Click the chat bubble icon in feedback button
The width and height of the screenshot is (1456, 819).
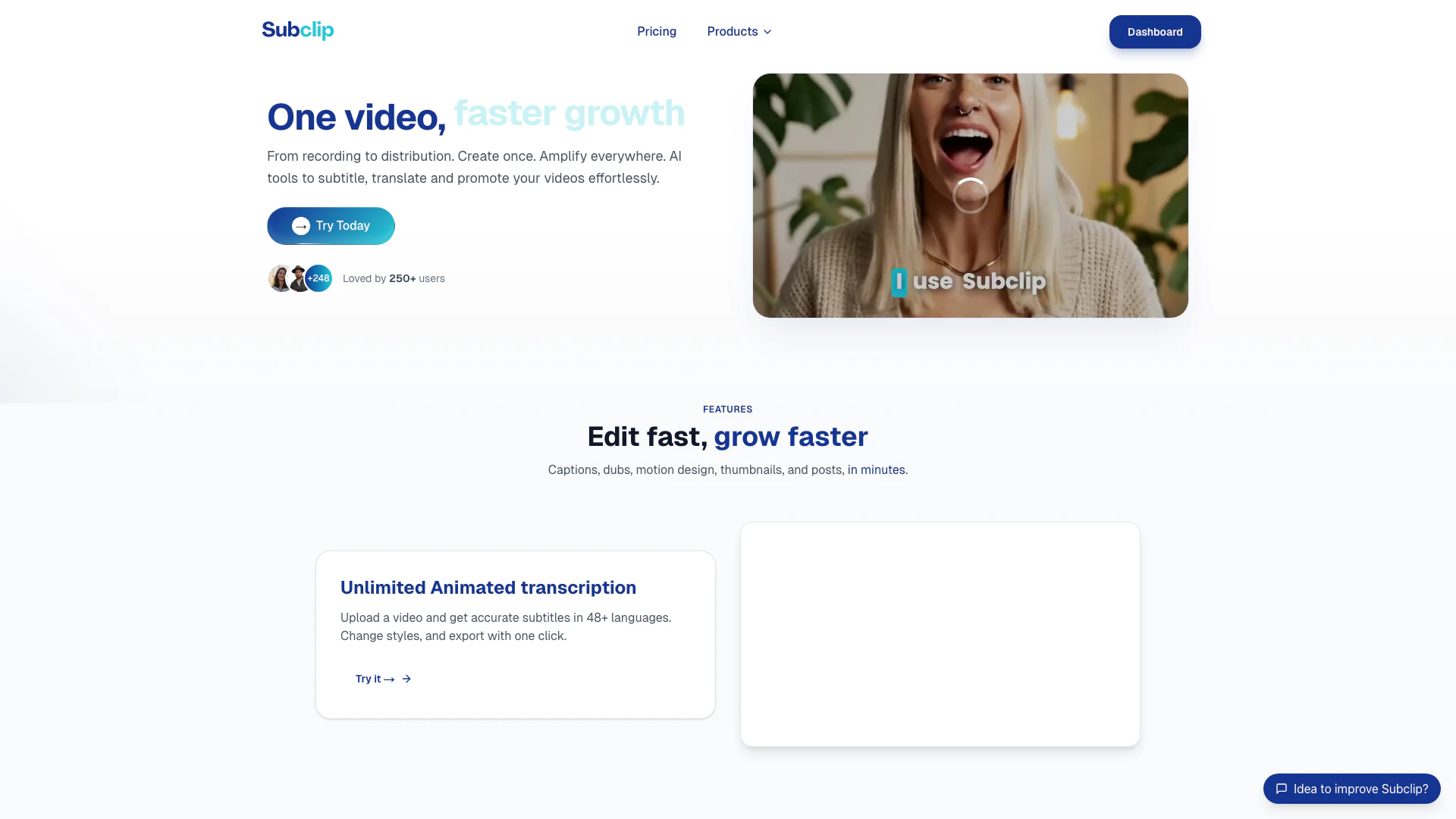[x=1282, y=789]
